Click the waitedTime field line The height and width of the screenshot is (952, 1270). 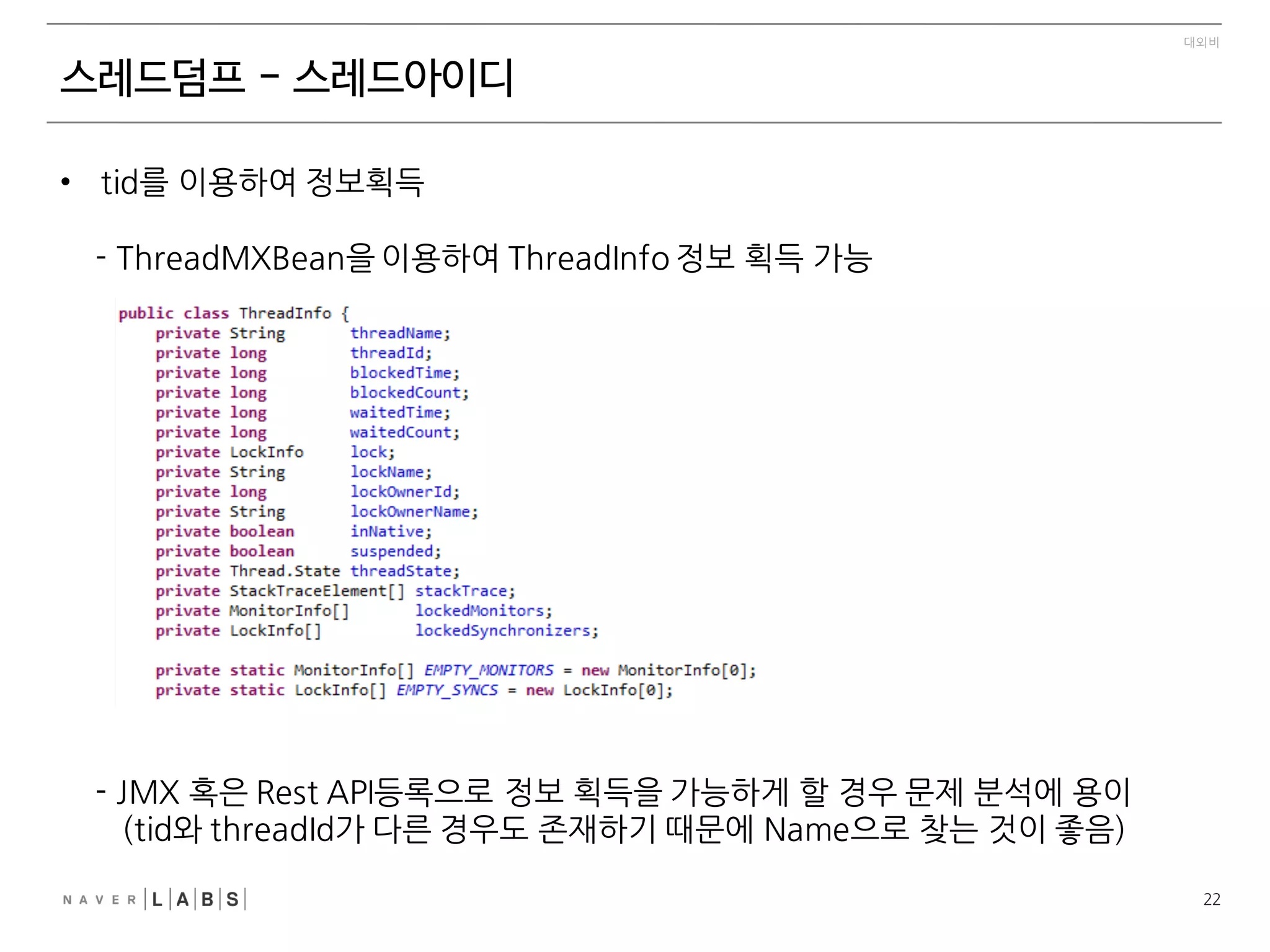[303, 413]
